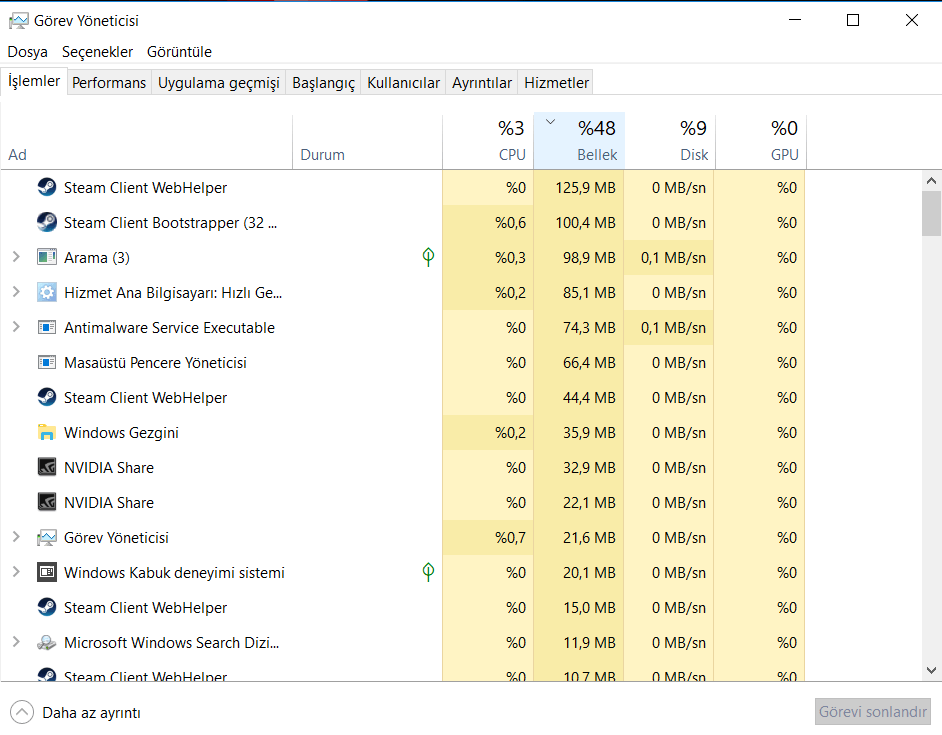Click the Antimalware Service Executable icon

click(47, 327)
